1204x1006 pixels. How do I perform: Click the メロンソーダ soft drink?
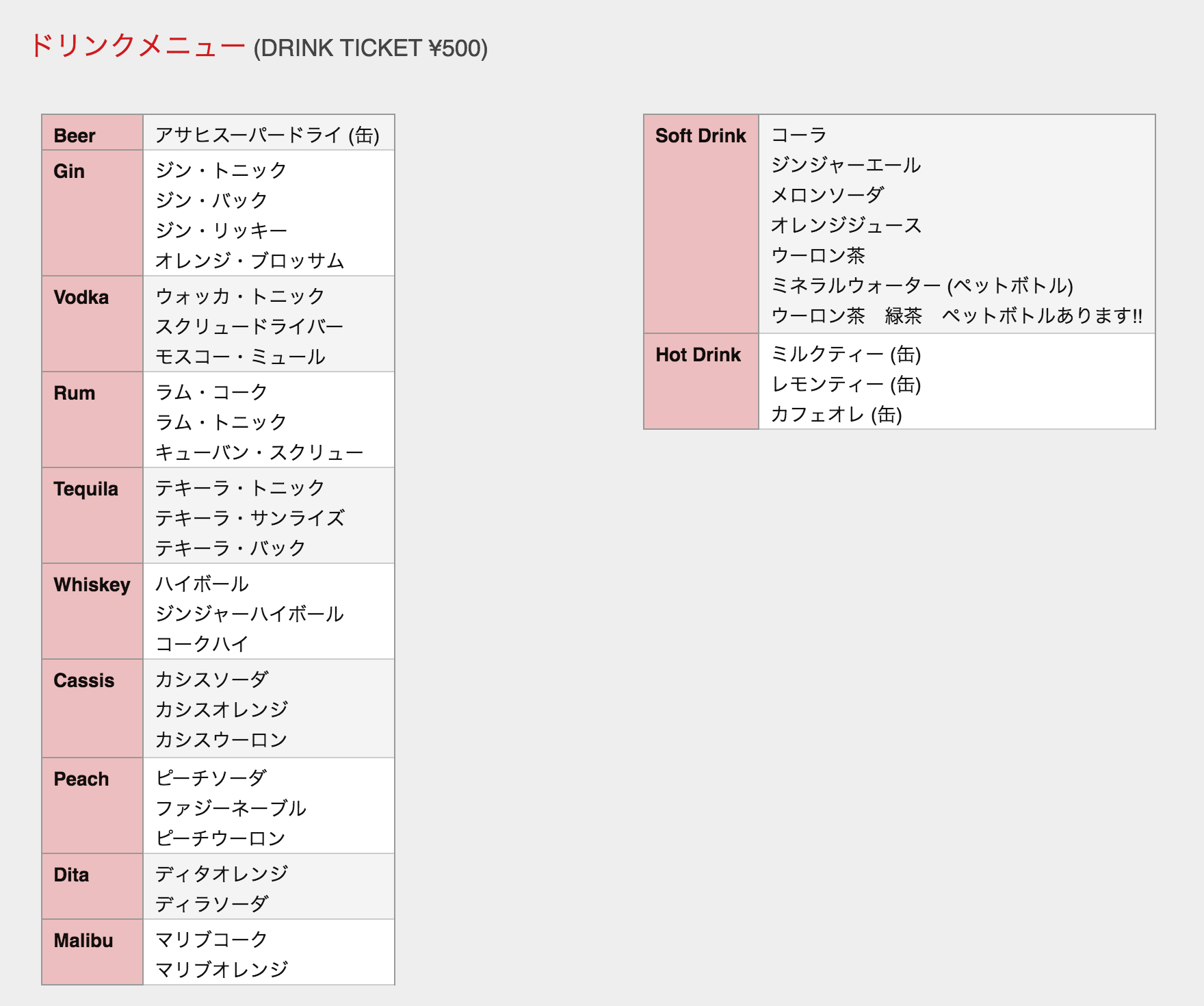point(828,195)
